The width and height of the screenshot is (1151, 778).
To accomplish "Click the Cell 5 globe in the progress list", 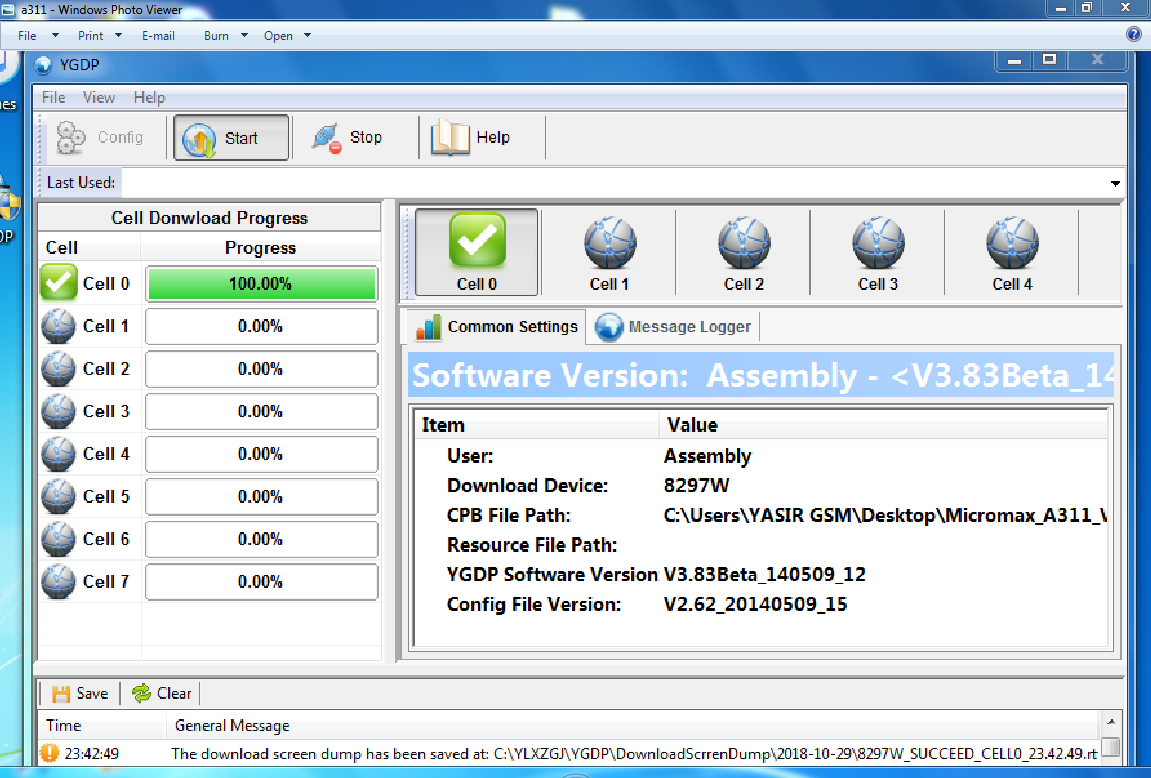I will 59,496.
